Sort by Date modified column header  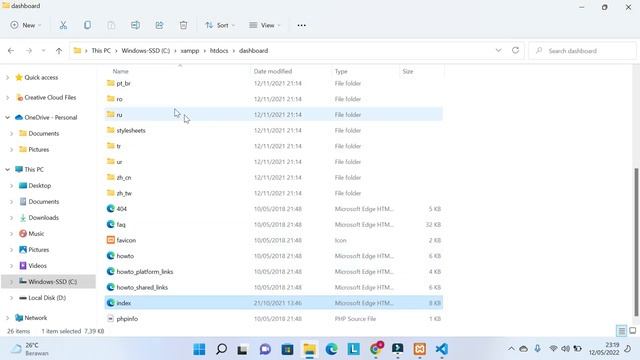coord(273,71)
